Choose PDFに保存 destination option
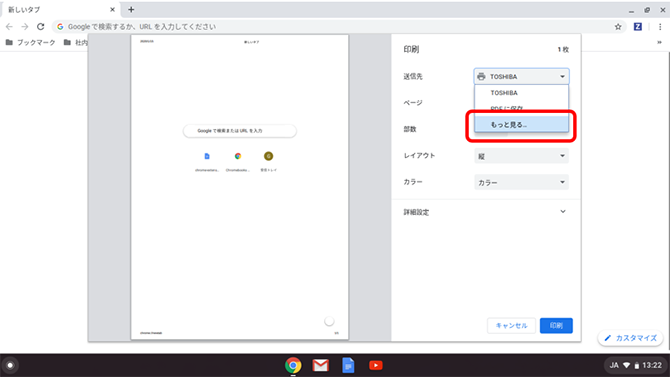Screen dimensions: 670x377 [521, 109]
